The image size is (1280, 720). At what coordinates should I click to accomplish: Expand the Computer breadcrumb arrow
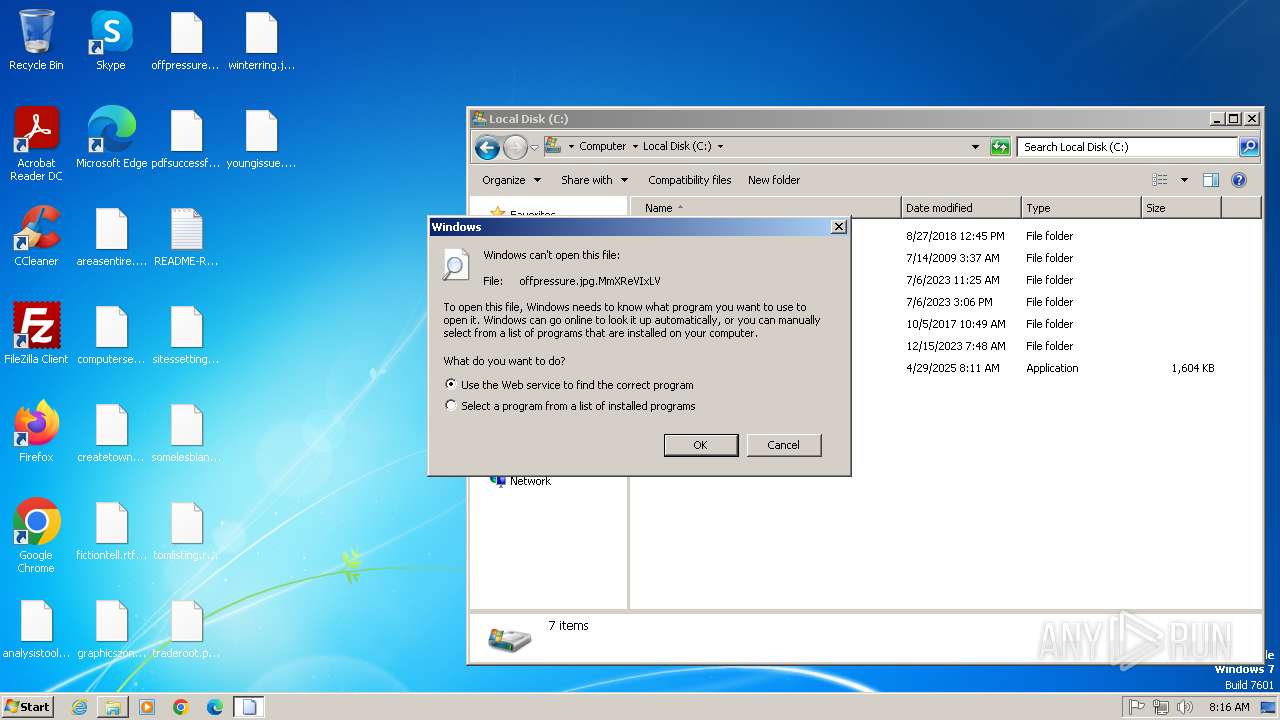(635, 146)
